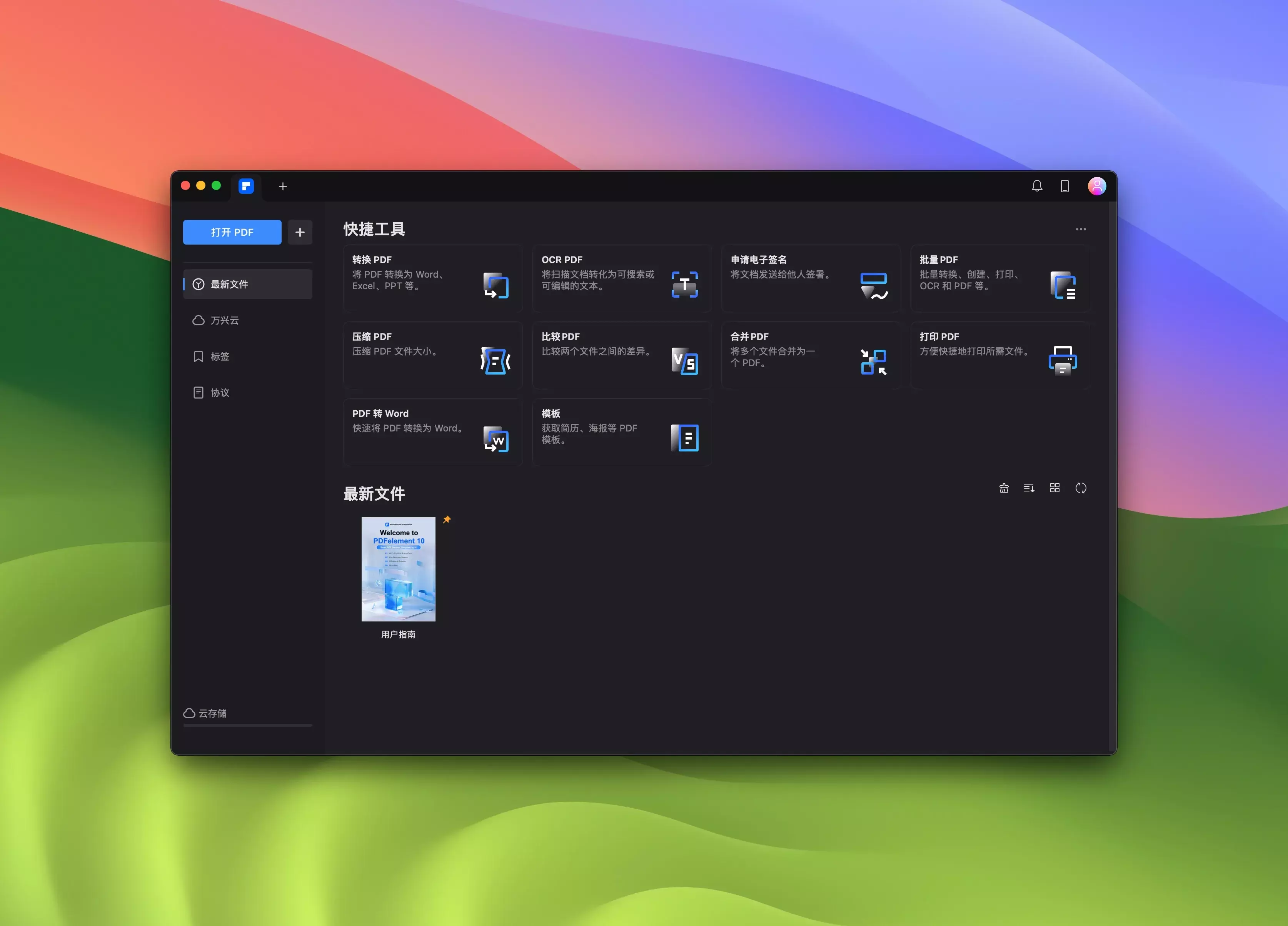
Task: Click the mobile device icon in title bar
Action: pyautogui.click(x=1065, y=186)
